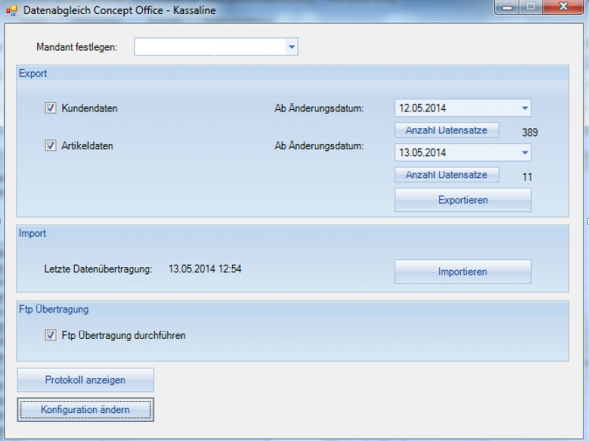Click the record count 389
Viewport: 589px width, 441px height.
(x=530, y=132)
